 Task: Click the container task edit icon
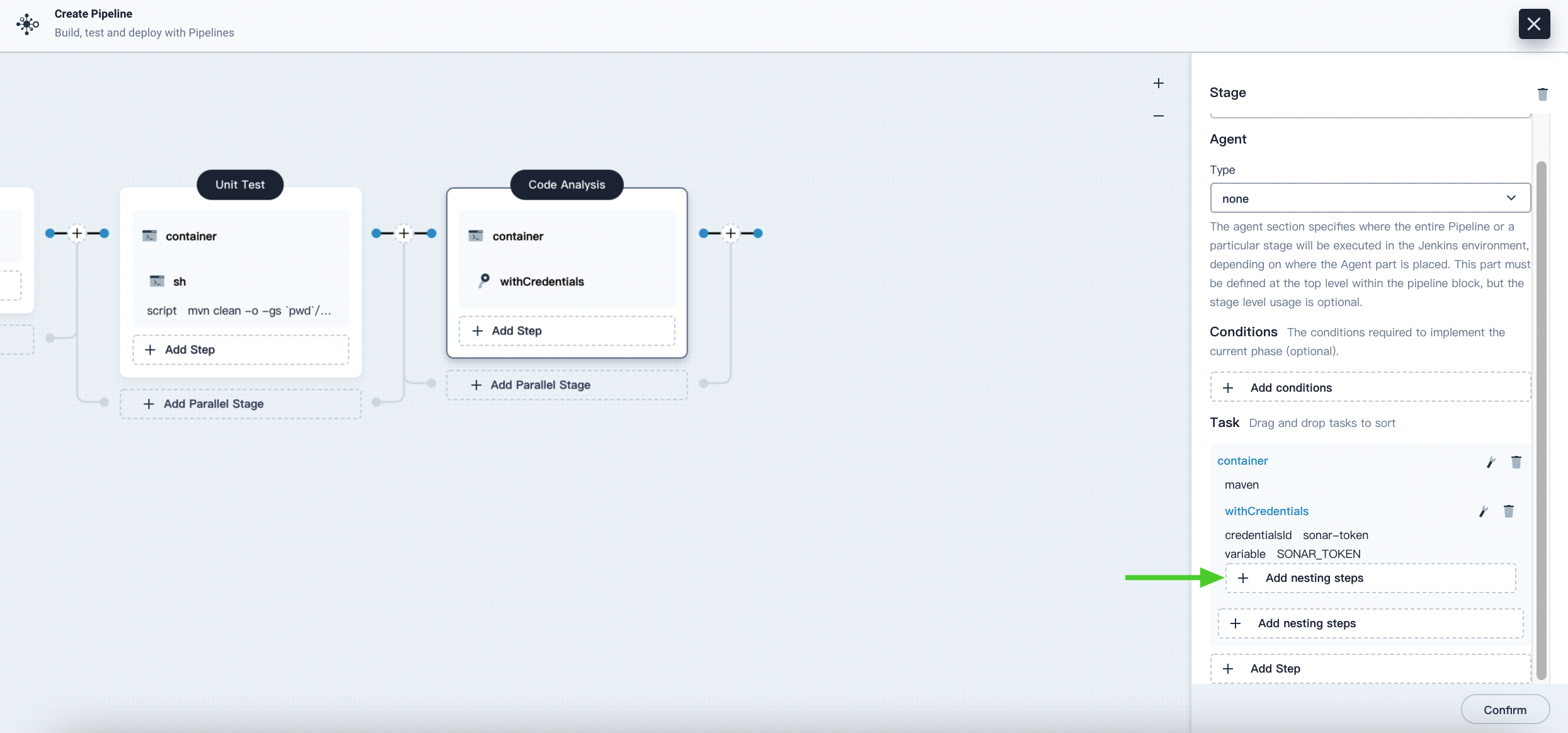[x=1491, y=461]
